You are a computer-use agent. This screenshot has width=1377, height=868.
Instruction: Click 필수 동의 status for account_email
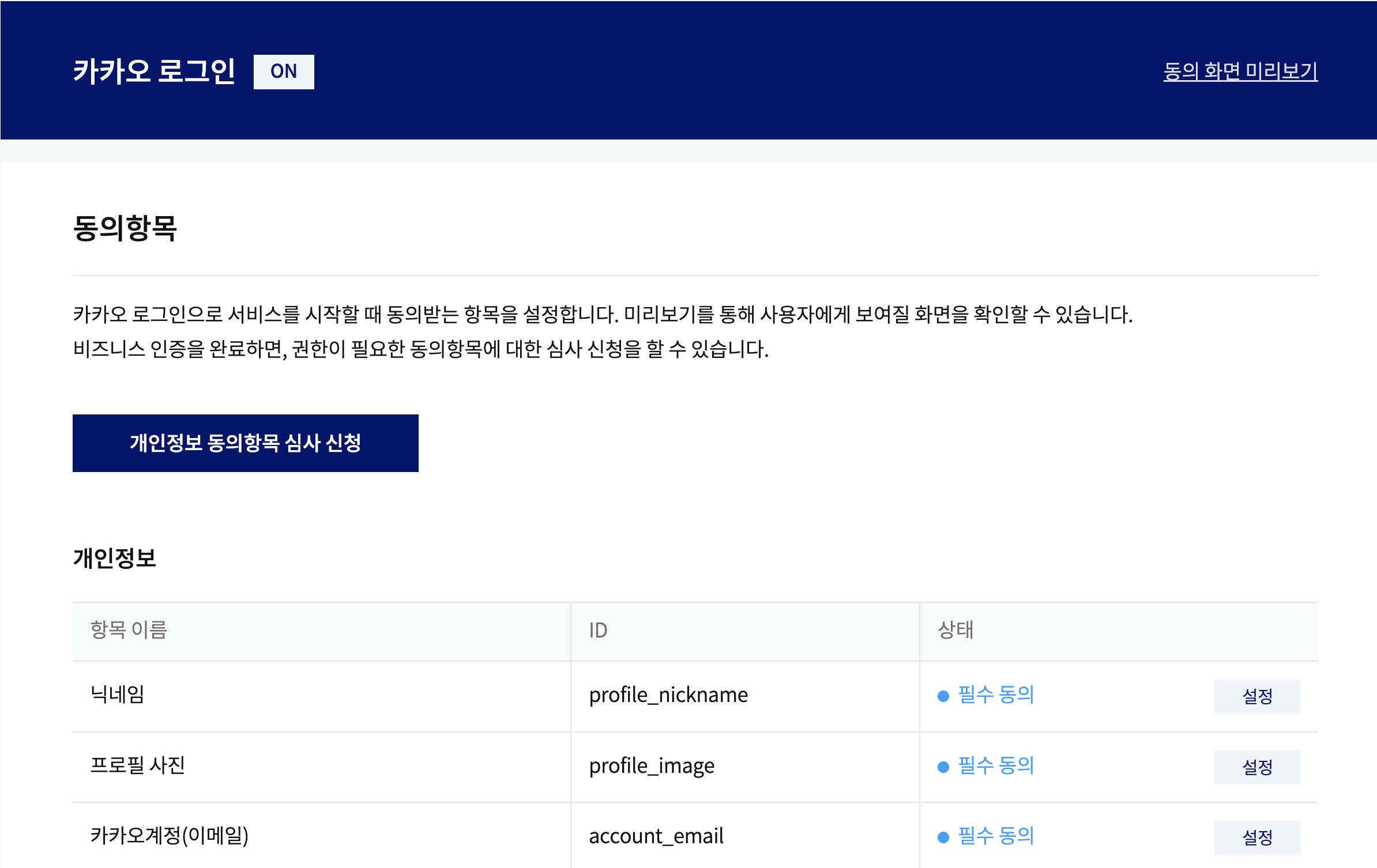click(995, 836)
